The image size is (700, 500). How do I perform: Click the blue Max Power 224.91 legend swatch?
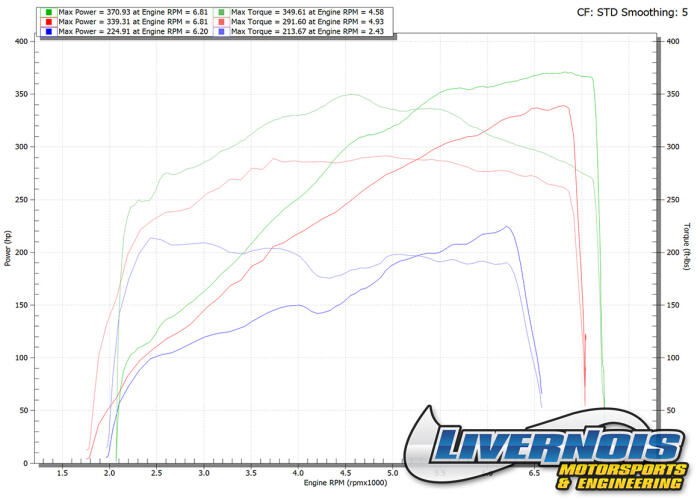(49, 32)
